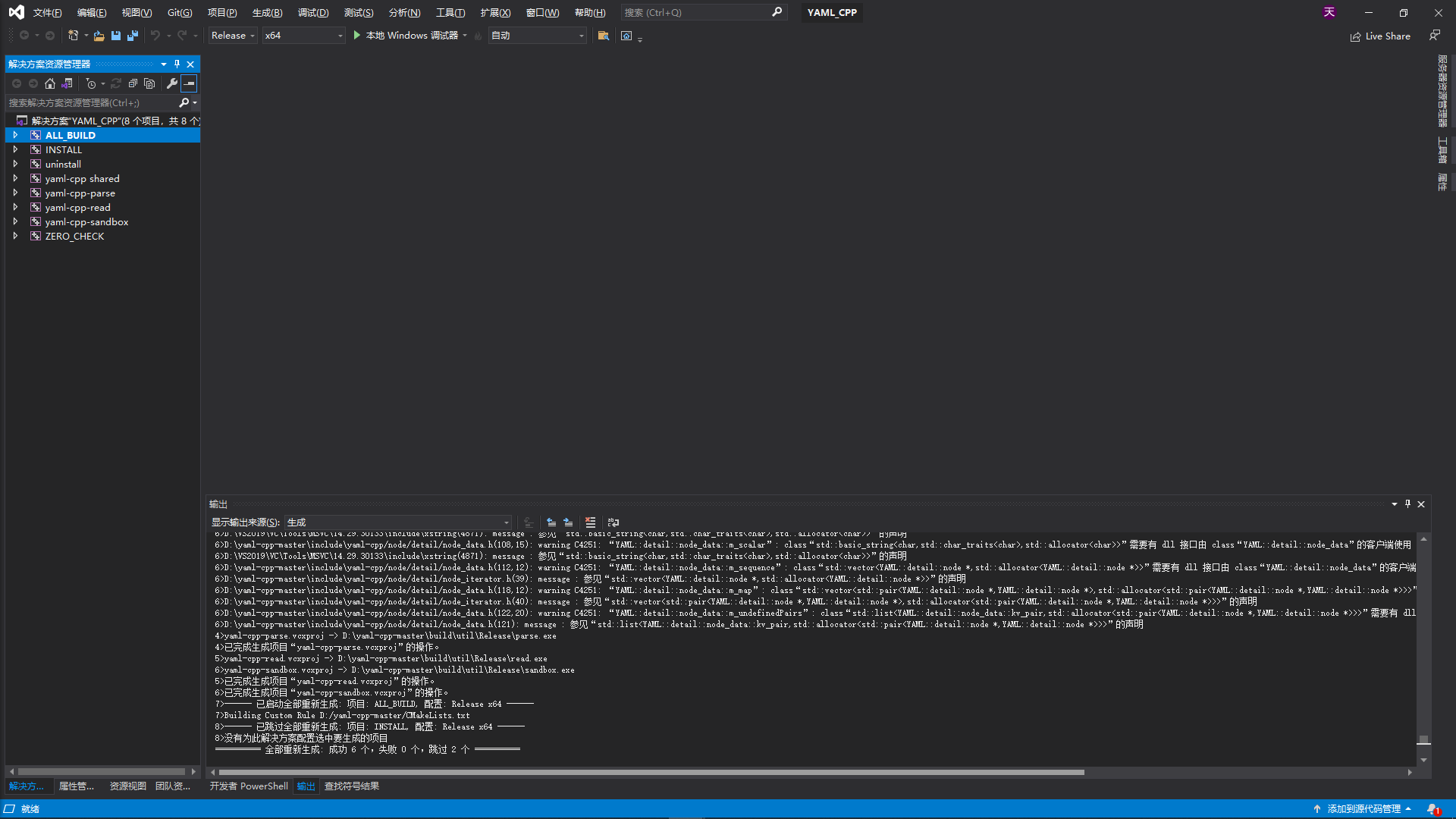Click the Open File folder icon
1456x819 pixels.
pos(99,36)
